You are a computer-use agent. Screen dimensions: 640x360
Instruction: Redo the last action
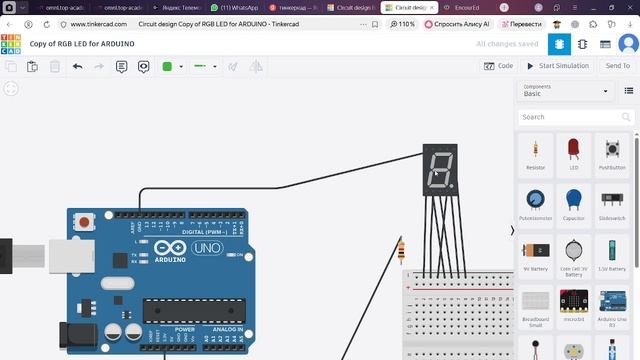click(x=99, y=66)
